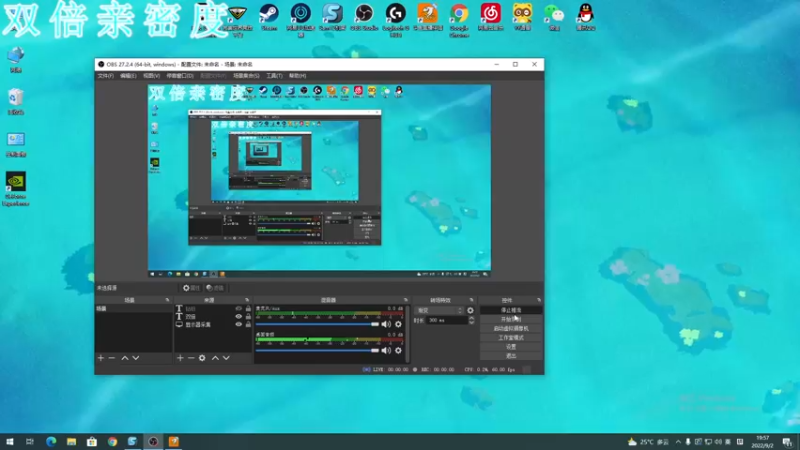
Task: Start the Virtual Camera
Action: pos(511,329)
